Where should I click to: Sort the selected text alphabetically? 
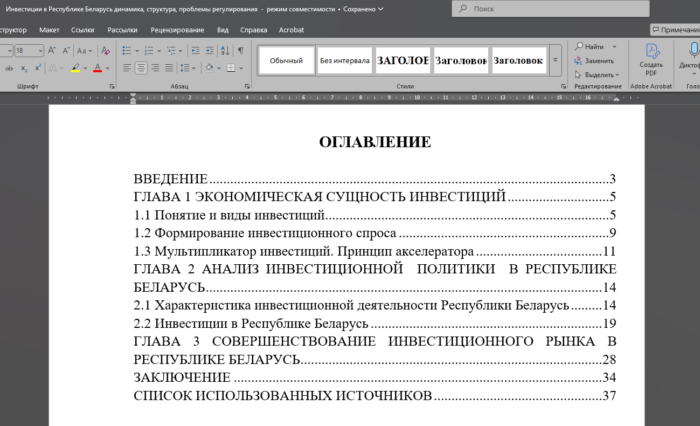(x=225, y=50)
